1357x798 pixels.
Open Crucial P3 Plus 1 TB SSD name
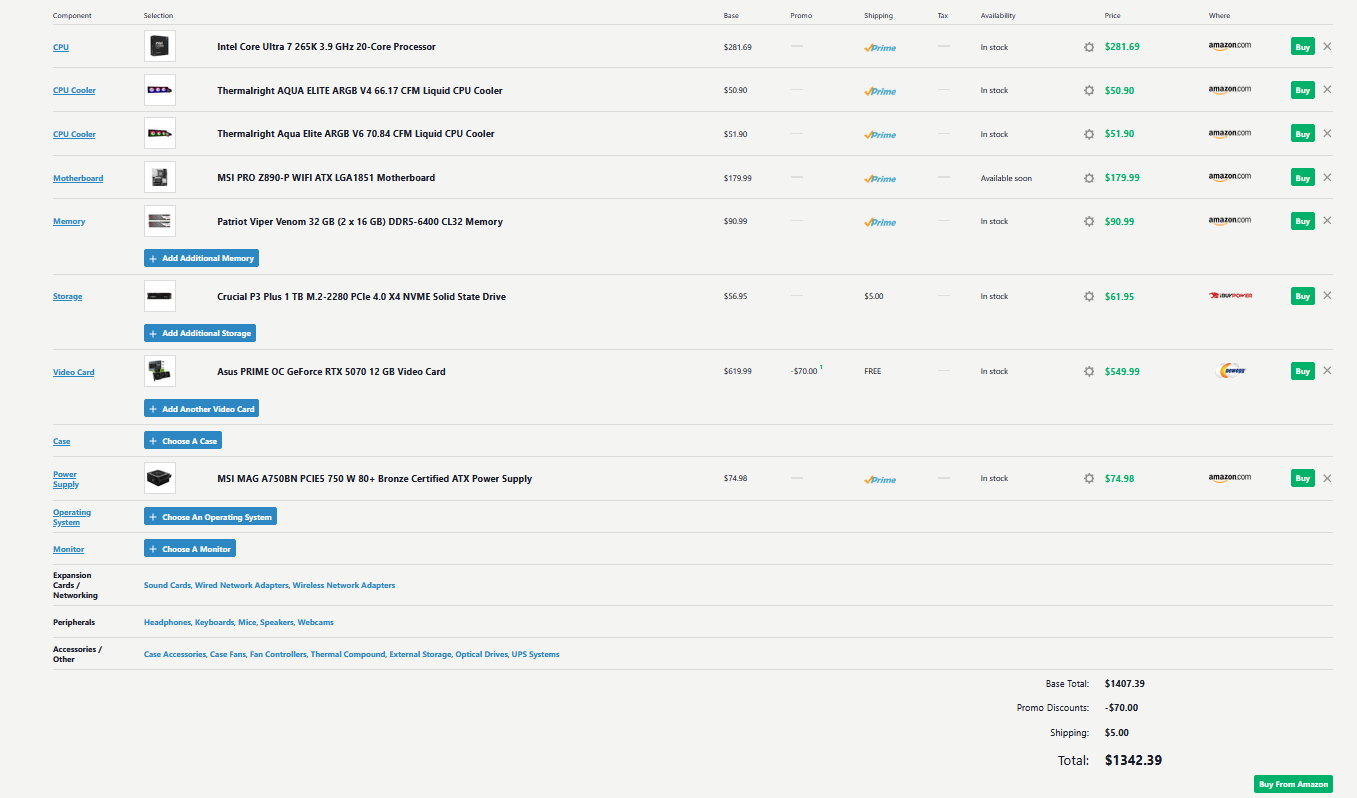tap(361, 297)
